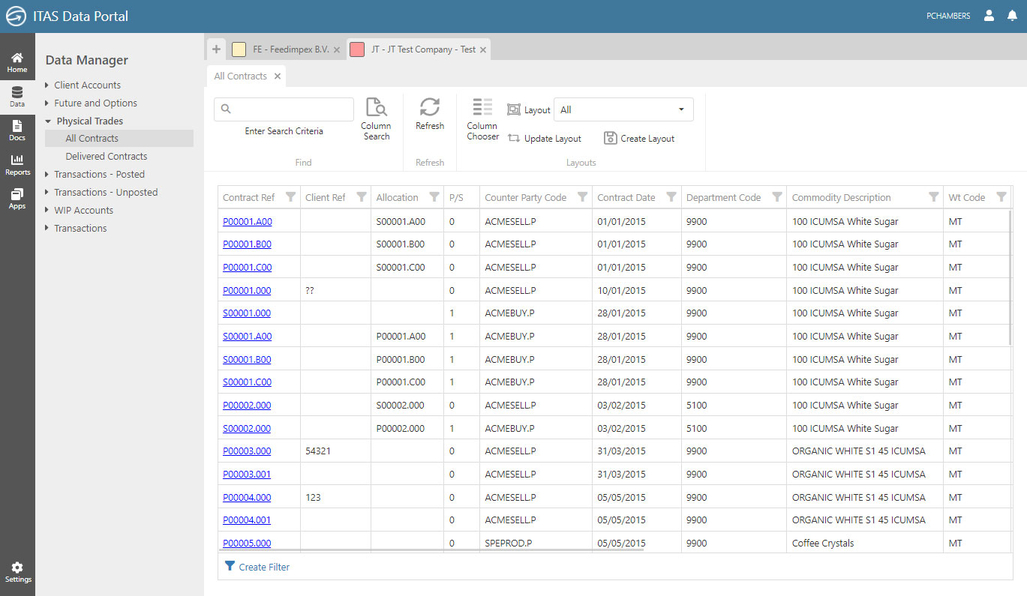This screenshot has height=596, width=1027.
Task: Close the All Contracts tab
Action: click(278, 76)
